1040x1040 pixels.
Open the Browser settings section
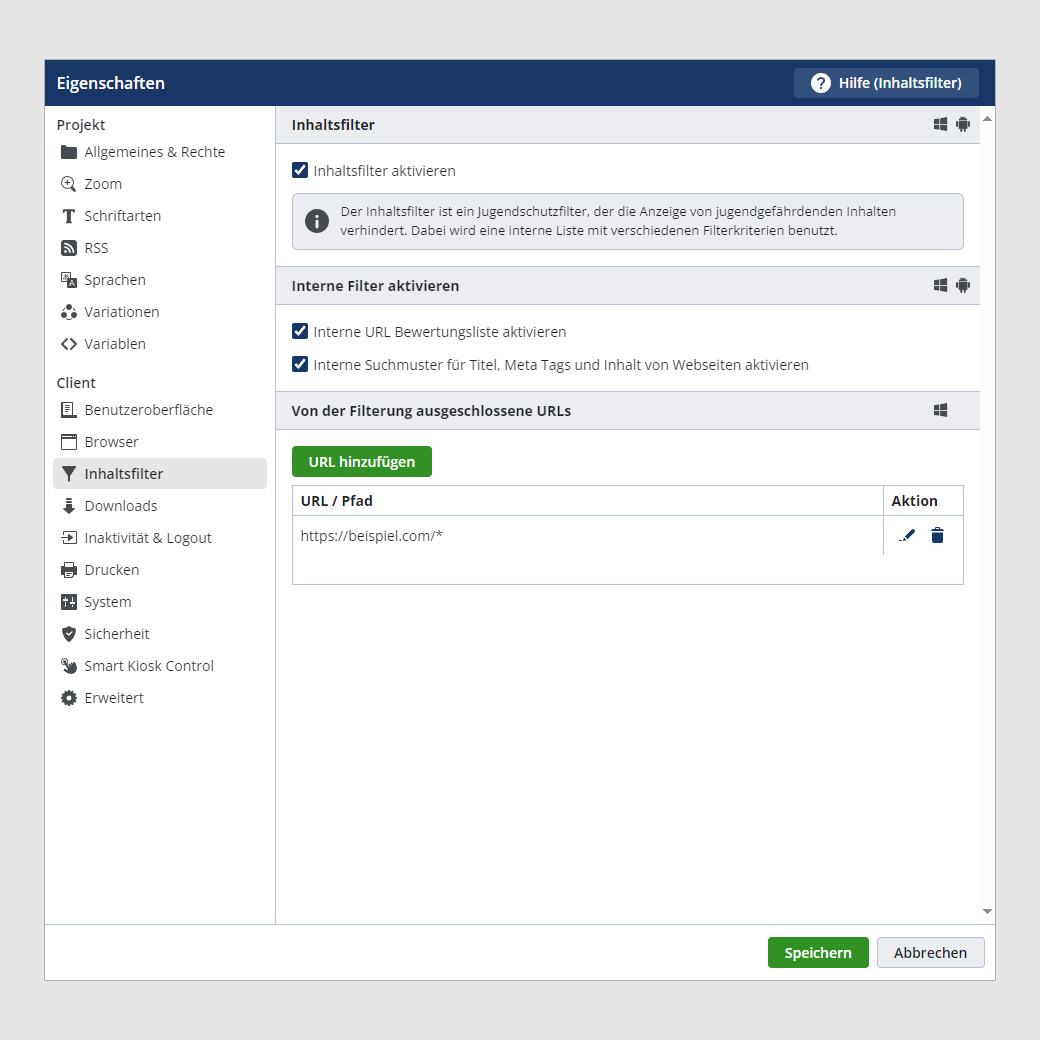coord(111,442)
